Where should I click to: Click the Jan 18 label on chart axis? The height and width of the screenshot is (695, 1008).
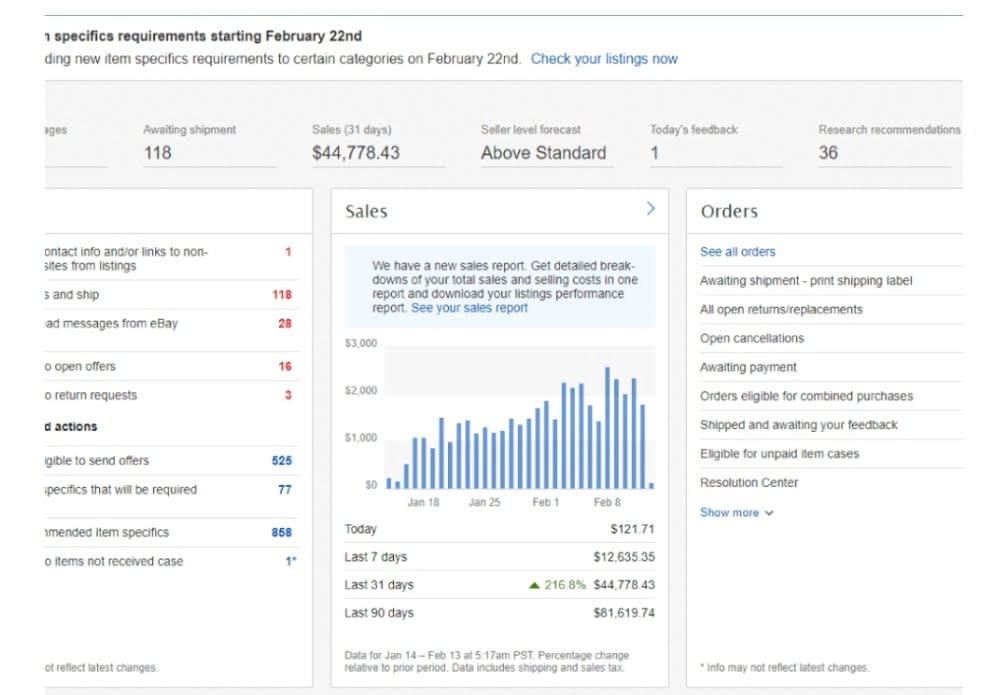click(x=423, y=503)
